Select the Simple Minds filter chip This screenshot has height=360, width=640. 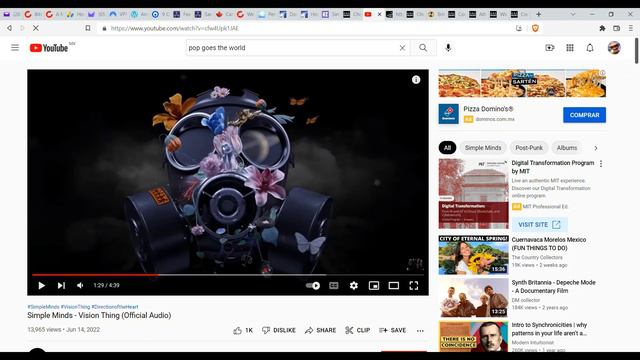pyautogui.click(x=483, y=148)
